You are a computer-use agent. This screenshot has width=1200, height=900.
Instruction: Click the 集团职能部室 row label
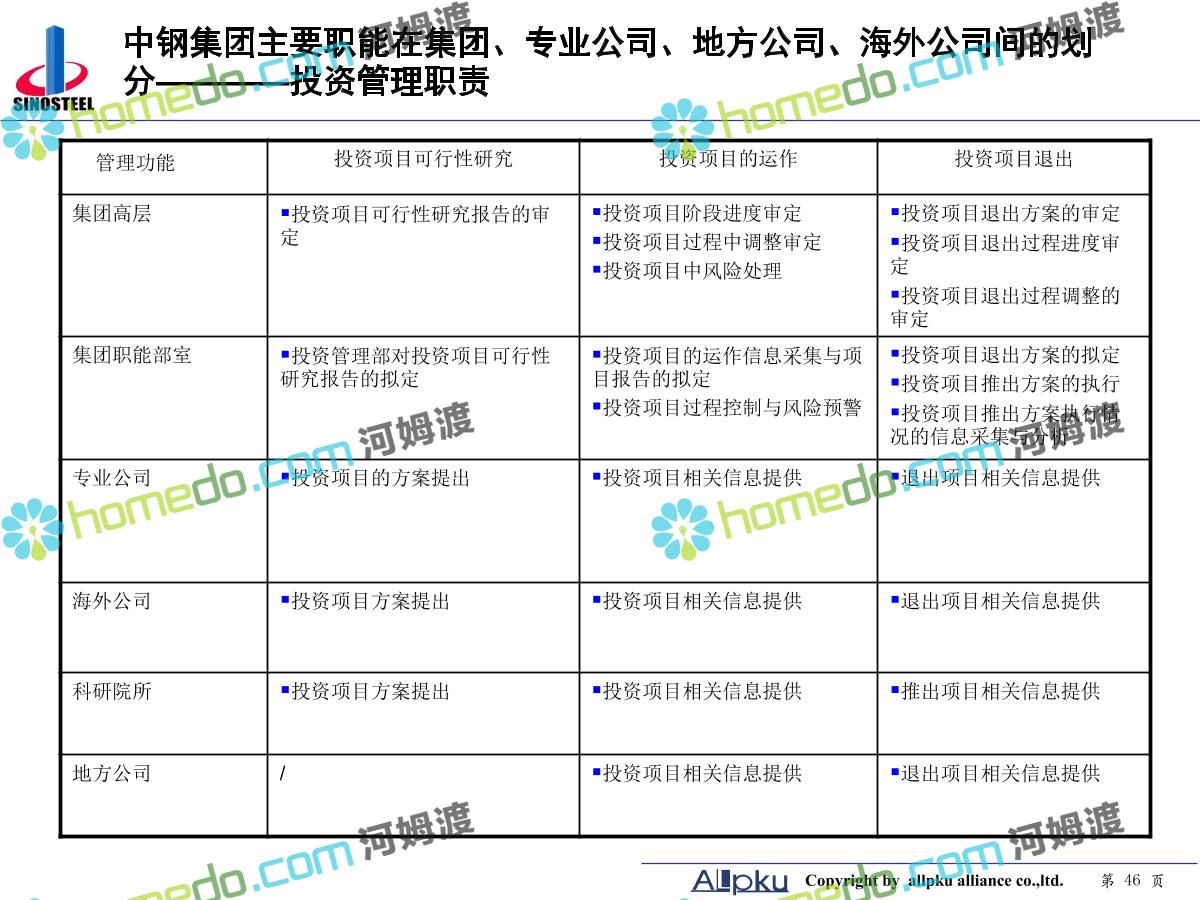pyautogui.click(x=132, y=356)
